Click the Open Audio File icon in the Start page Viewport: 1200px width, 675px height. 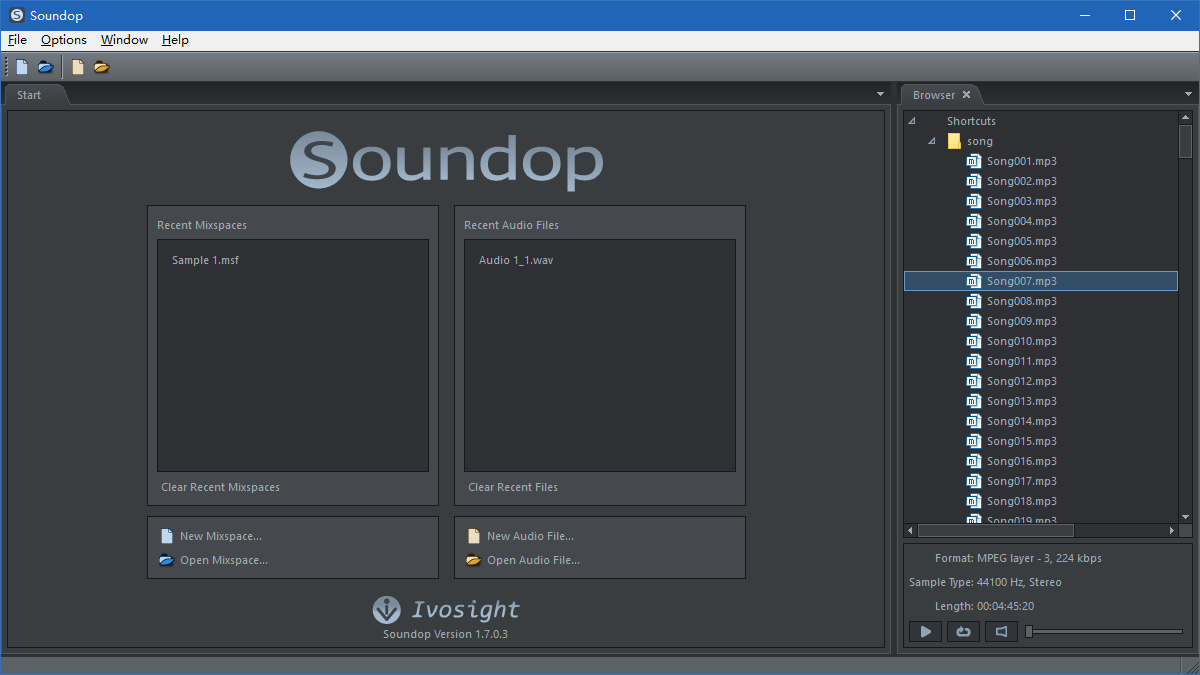coord(473,559)
